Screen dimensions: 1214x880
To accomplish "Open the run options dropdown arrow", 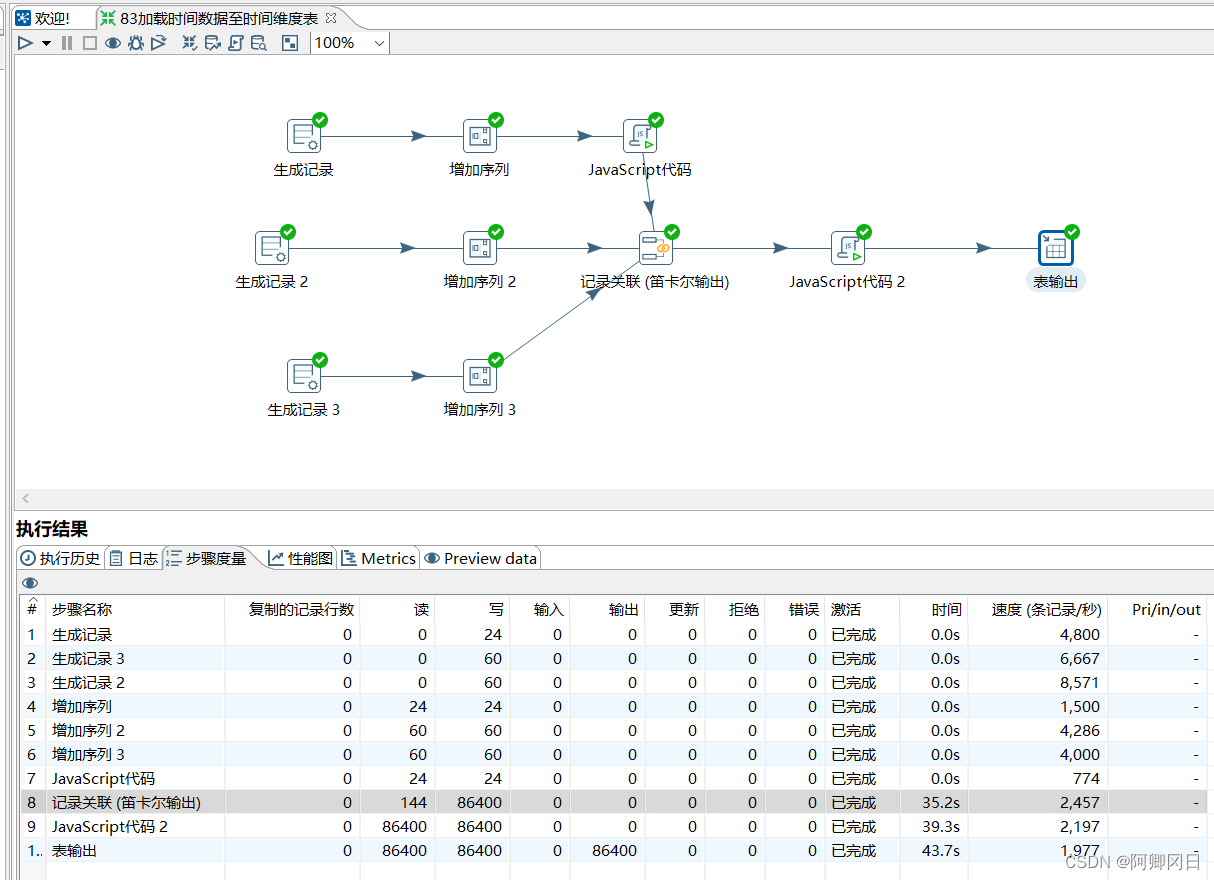I will point(46,43).
